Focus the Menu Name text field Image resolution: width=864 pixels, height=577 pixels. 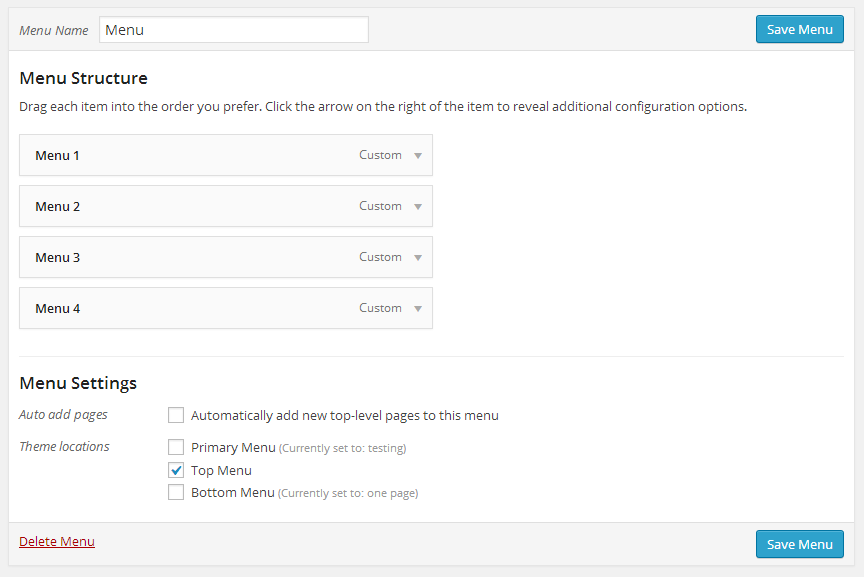pos(233,30)
